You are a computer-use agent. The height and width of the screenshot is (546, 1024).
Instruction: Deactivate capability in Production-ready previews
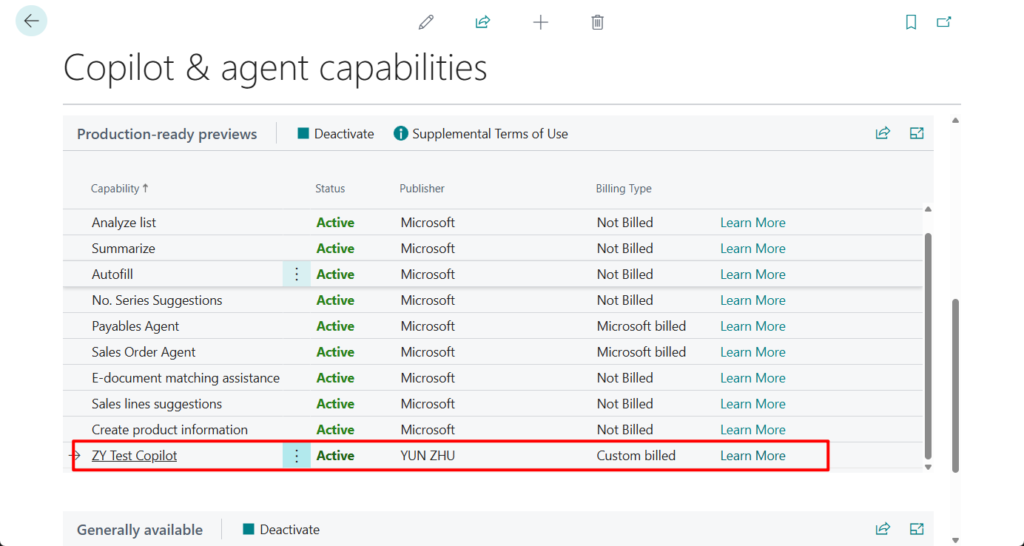(x=336, y=134)
